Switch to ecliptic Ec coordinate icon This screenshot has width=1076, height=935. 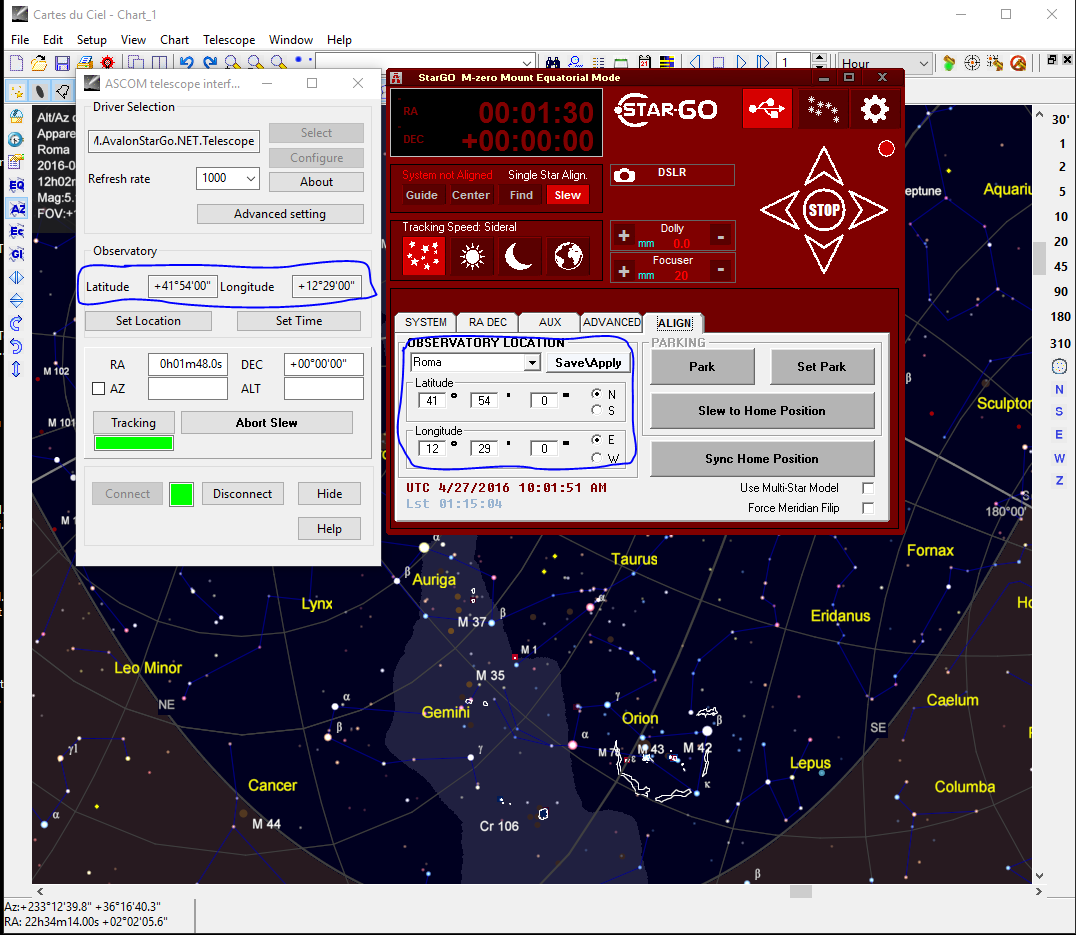(x=16, y=231)
